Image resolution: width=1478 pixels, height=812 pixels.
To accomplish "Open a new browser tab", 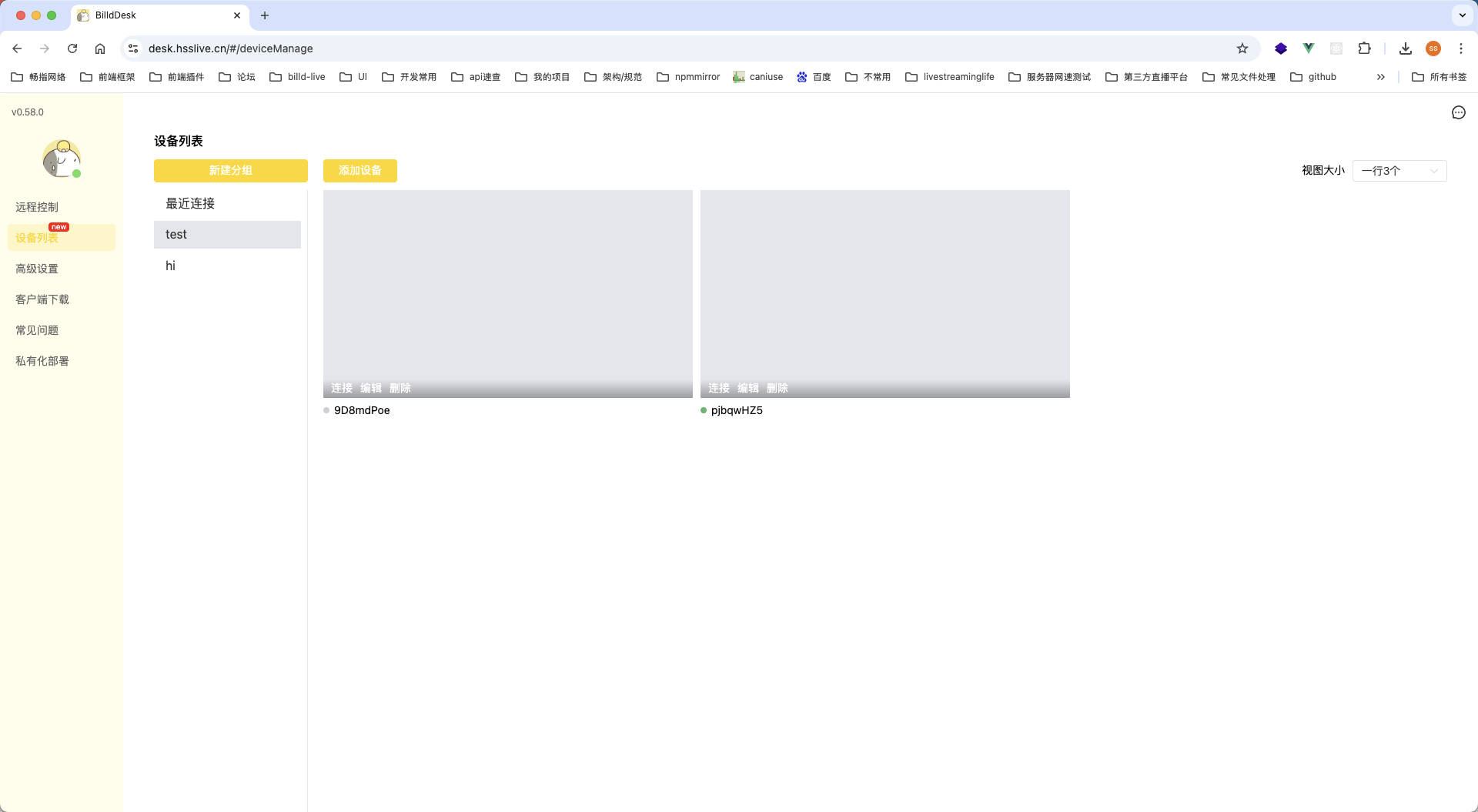I will 265,15.
